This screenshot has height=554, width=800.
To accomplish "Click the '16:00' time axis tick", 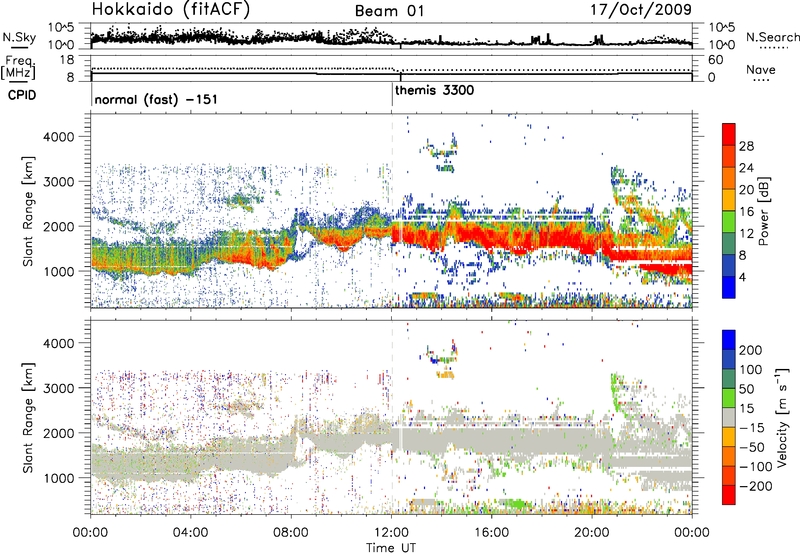I will [491, 533].
